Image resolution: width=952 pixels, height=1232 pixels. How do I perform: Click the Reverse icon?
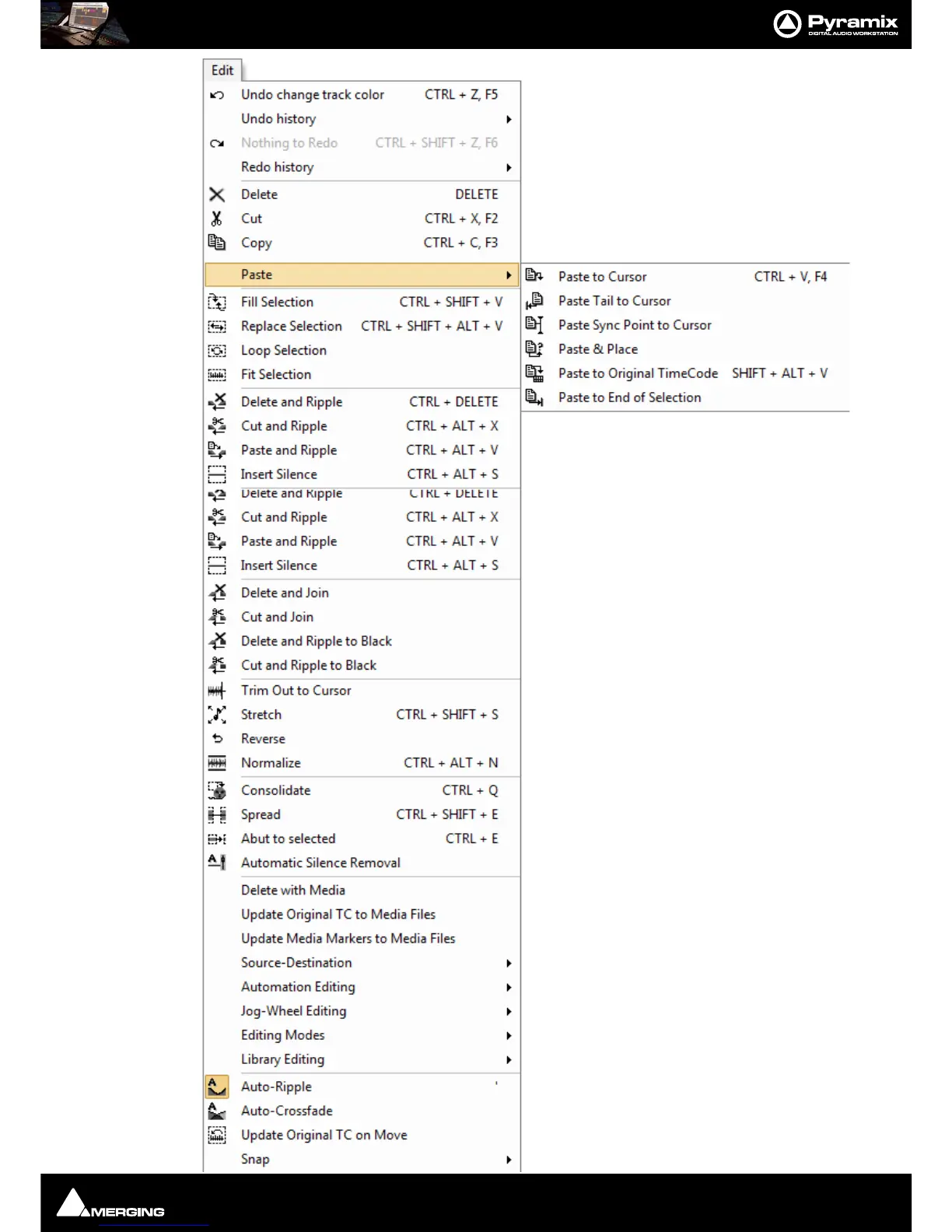pyautogui.click(x=218, y=739)
